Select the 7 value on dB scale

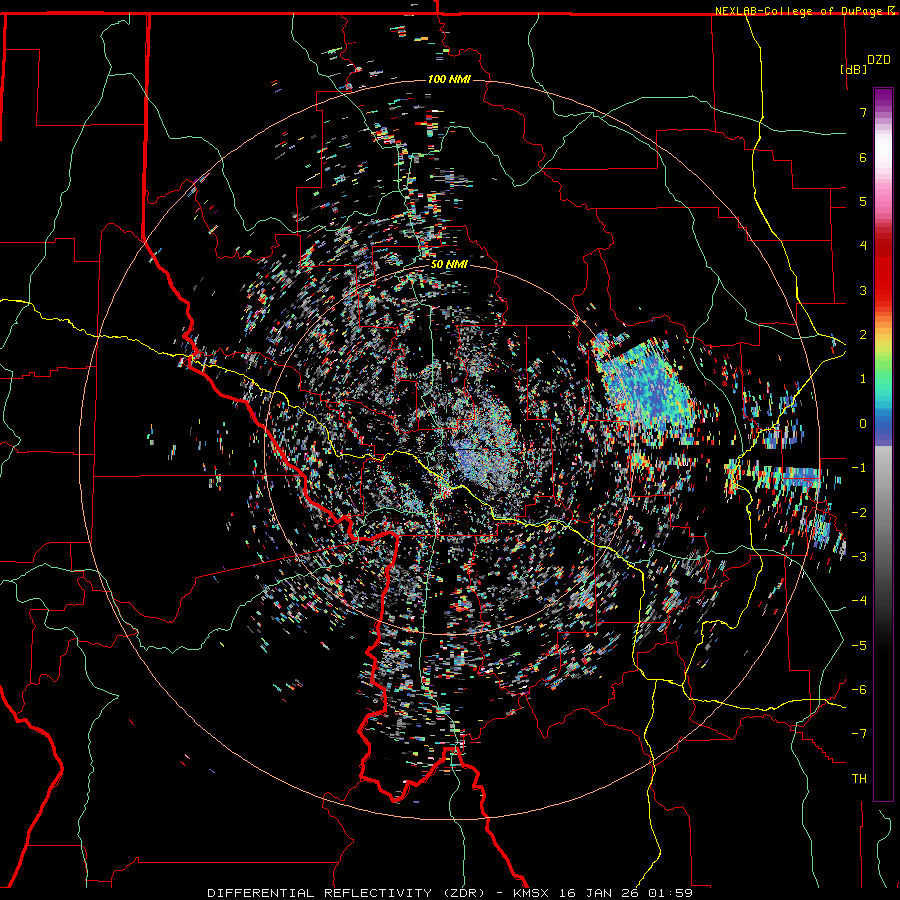pyautogui.click(x=863, y=112)
